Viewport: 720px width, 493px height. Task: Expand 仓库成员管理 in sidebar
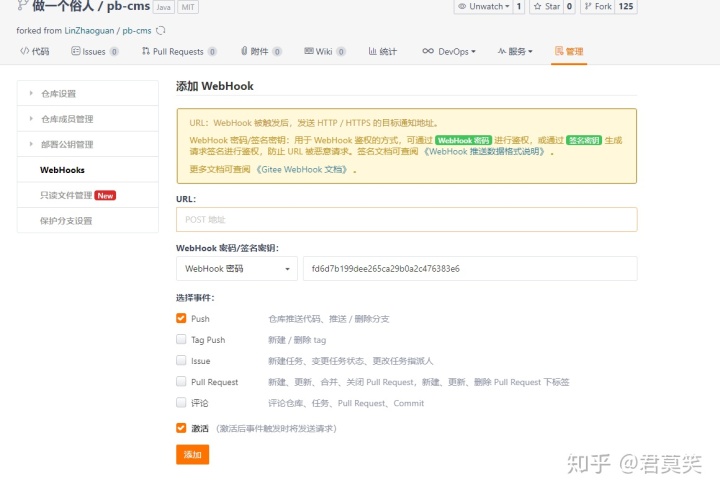click(x=88, y=119)
